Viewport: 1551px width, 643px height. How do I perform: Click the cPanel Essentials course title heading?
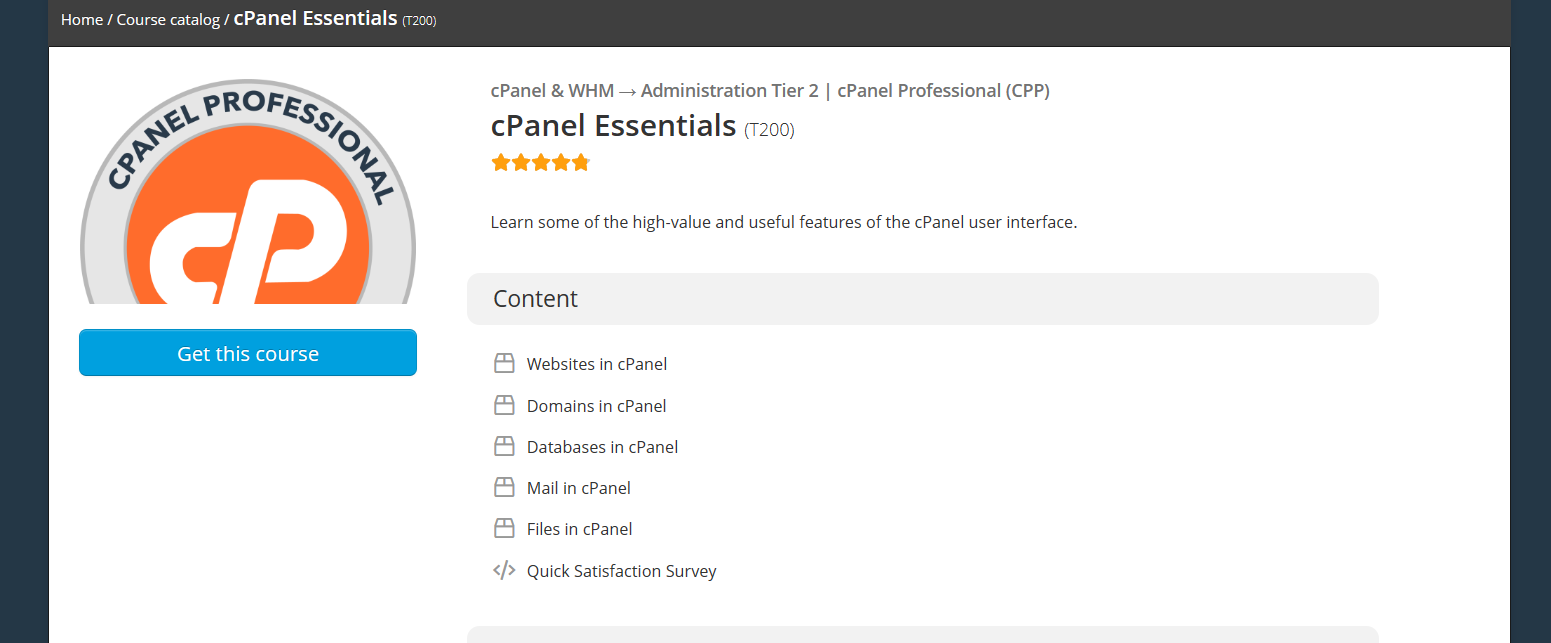613,126
